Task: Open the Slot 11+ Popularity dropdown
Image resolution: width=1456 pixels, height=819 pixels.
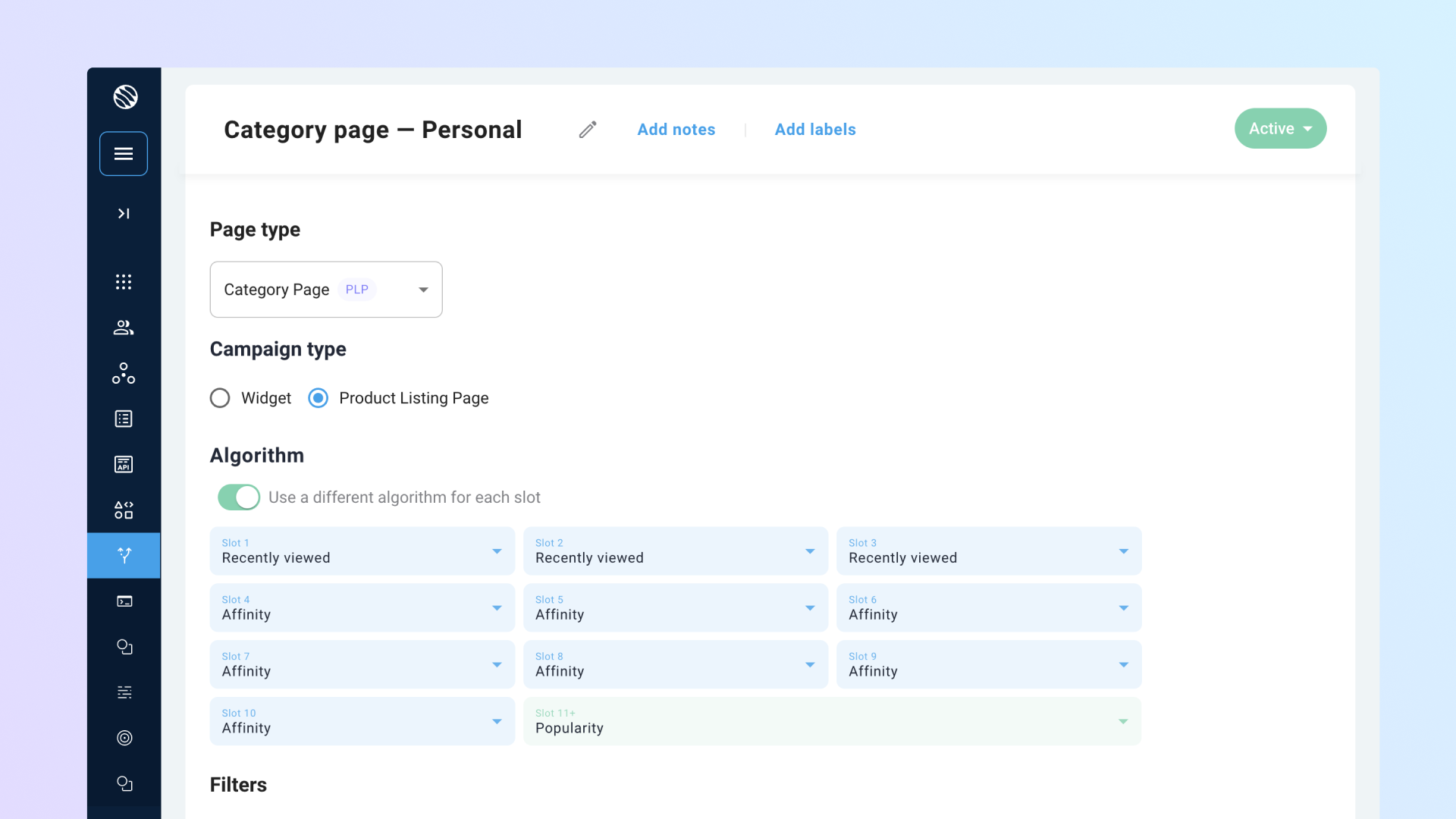Action: pyautogui.click(x=832, y=721)
